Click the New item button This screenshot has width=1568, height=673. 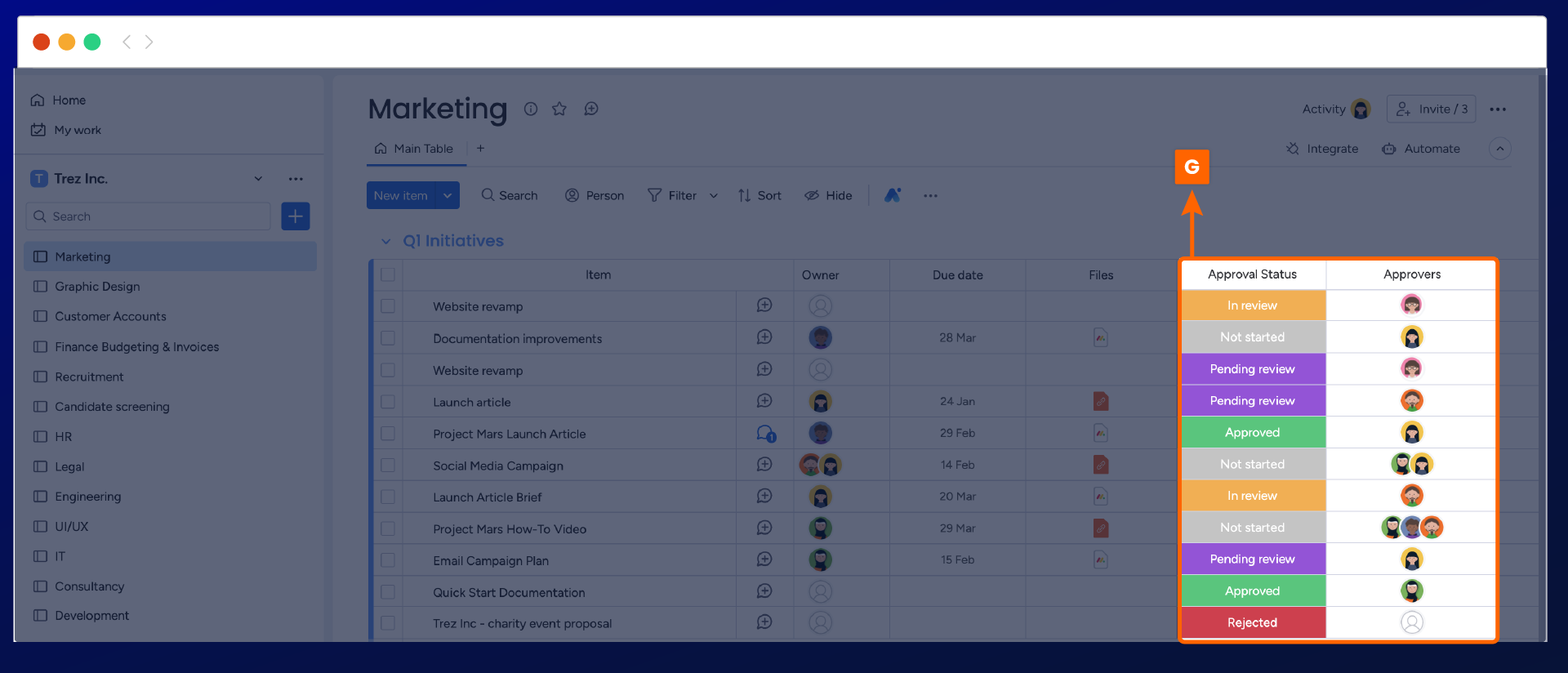(x=401, y=195)
